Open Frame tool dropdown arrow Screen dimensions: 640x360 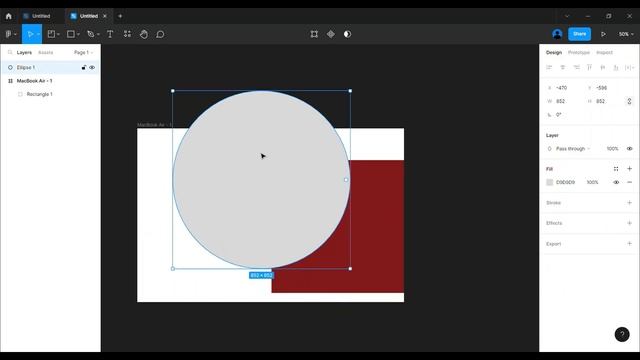(58, 34)
